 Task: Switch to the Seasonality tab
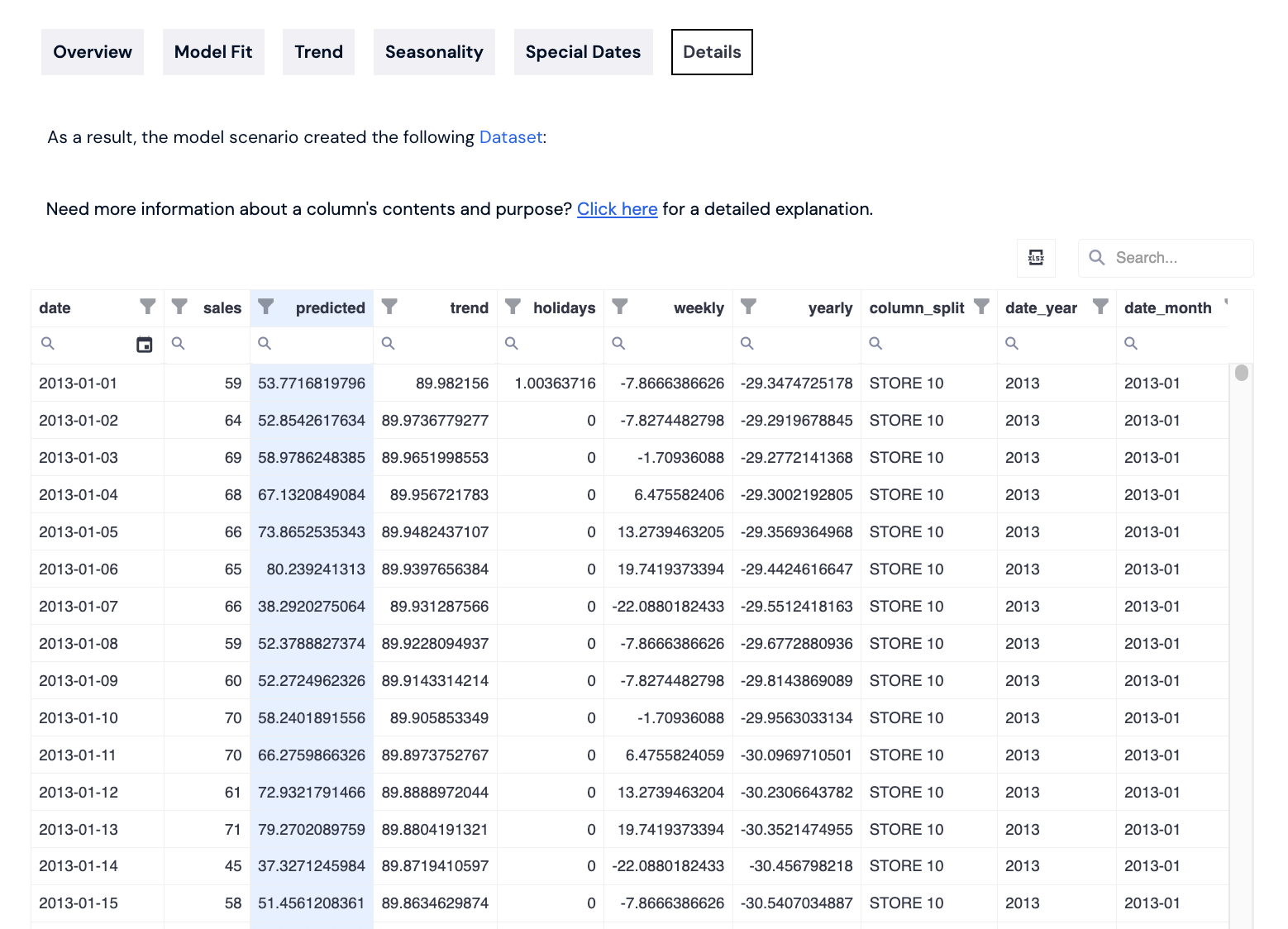click(x=434, y=52)
